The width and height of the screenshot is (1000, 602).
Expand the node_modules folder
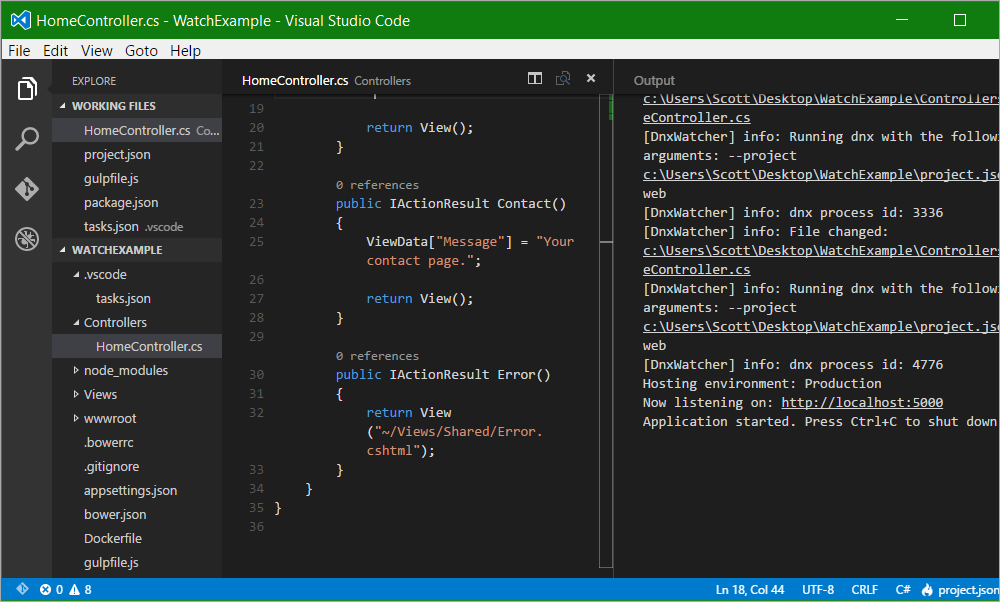coord(76,371)
